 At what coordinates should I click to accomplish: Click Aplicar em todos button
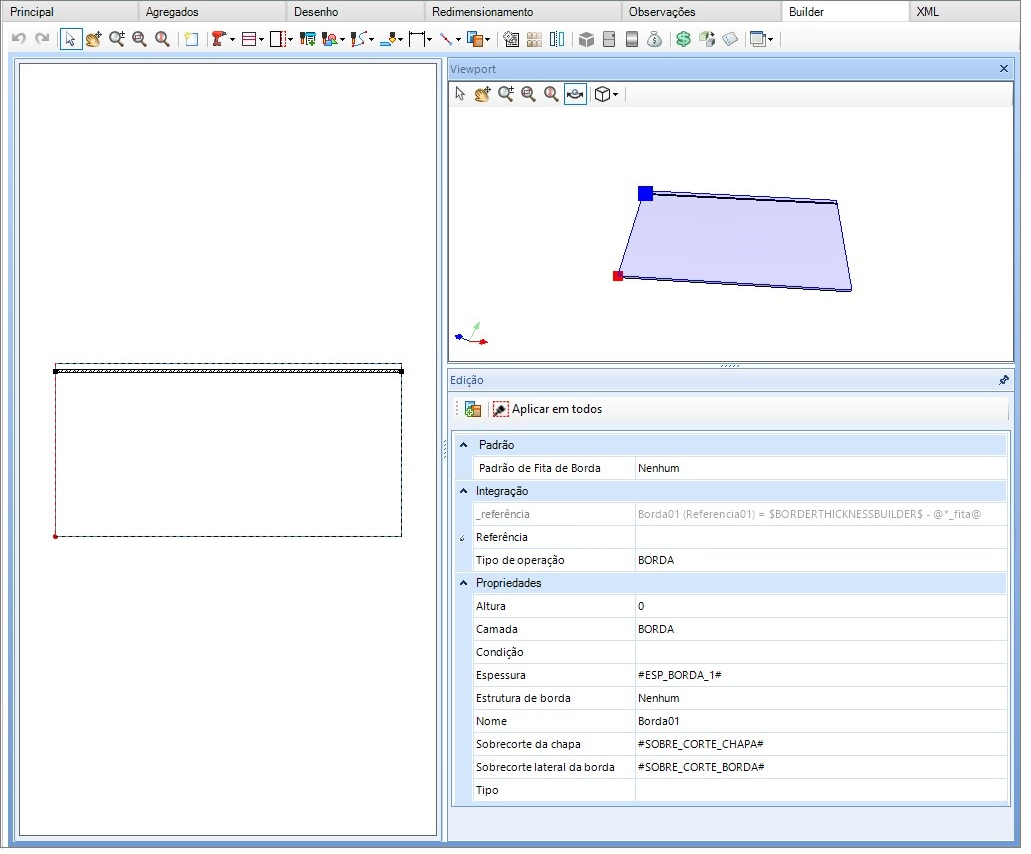tap(548, 409)
